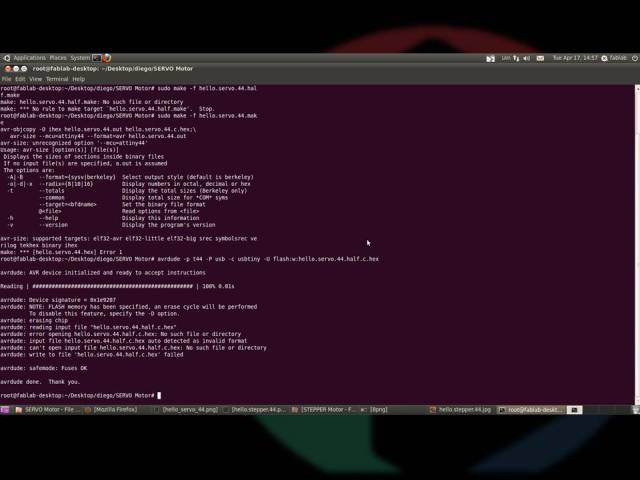Open the terminal Help menu

[x=79, y=79]
